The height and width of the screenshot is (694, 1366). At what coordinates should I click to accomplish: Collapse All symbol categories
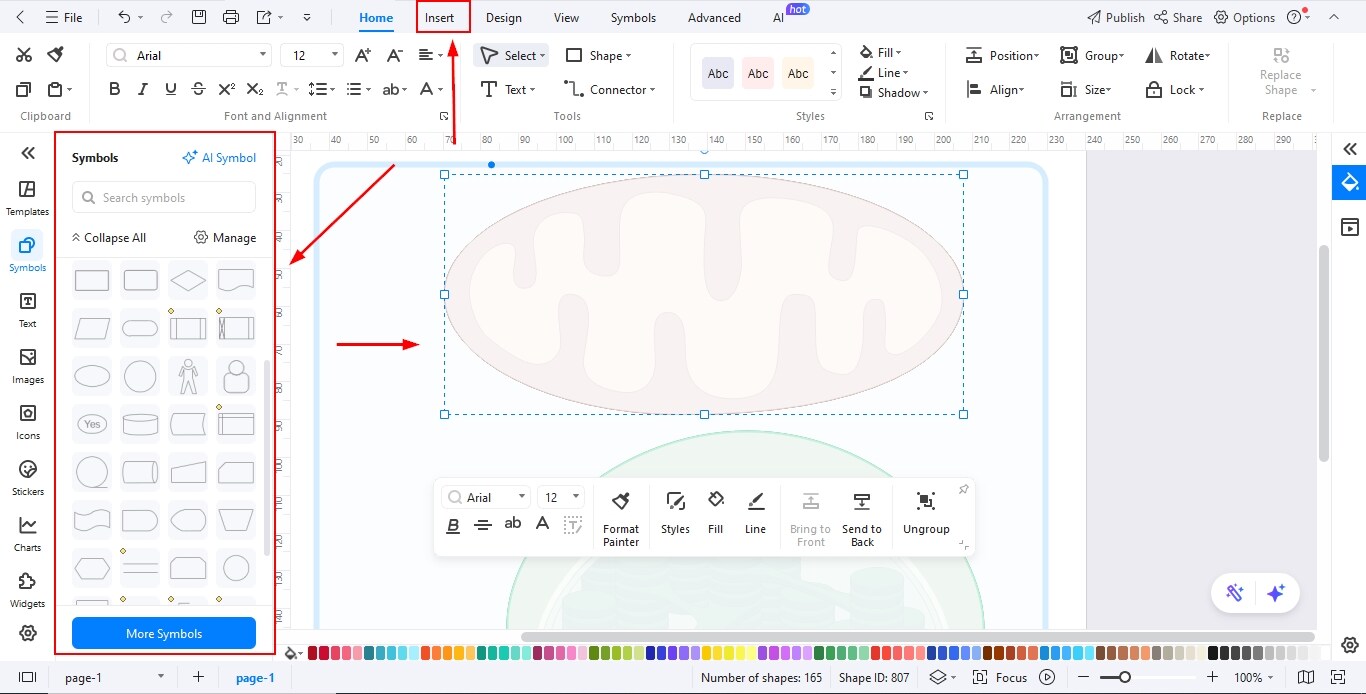tap(109, 237)
